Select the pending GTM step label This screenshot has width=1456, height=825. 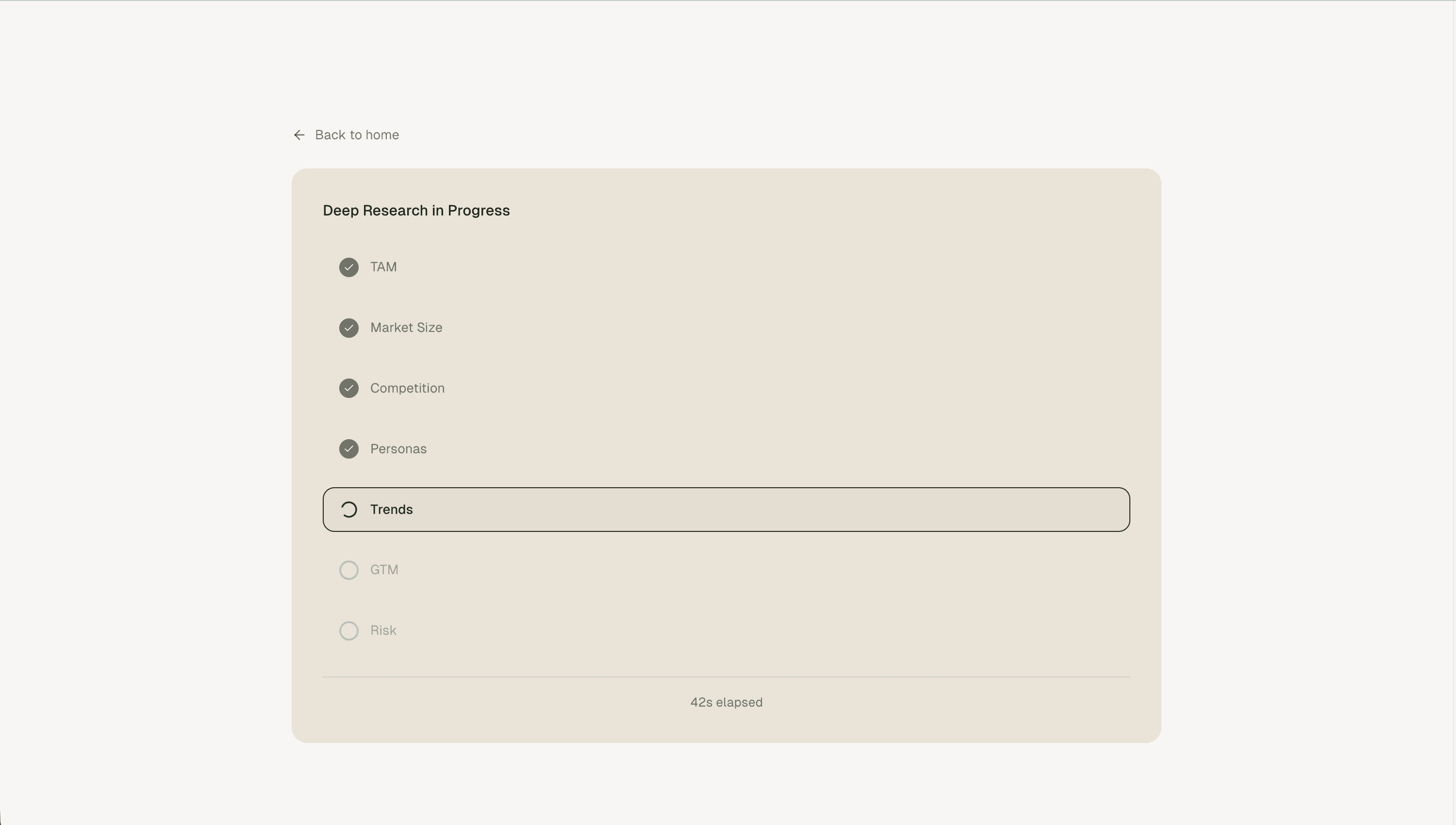[384, 570]
